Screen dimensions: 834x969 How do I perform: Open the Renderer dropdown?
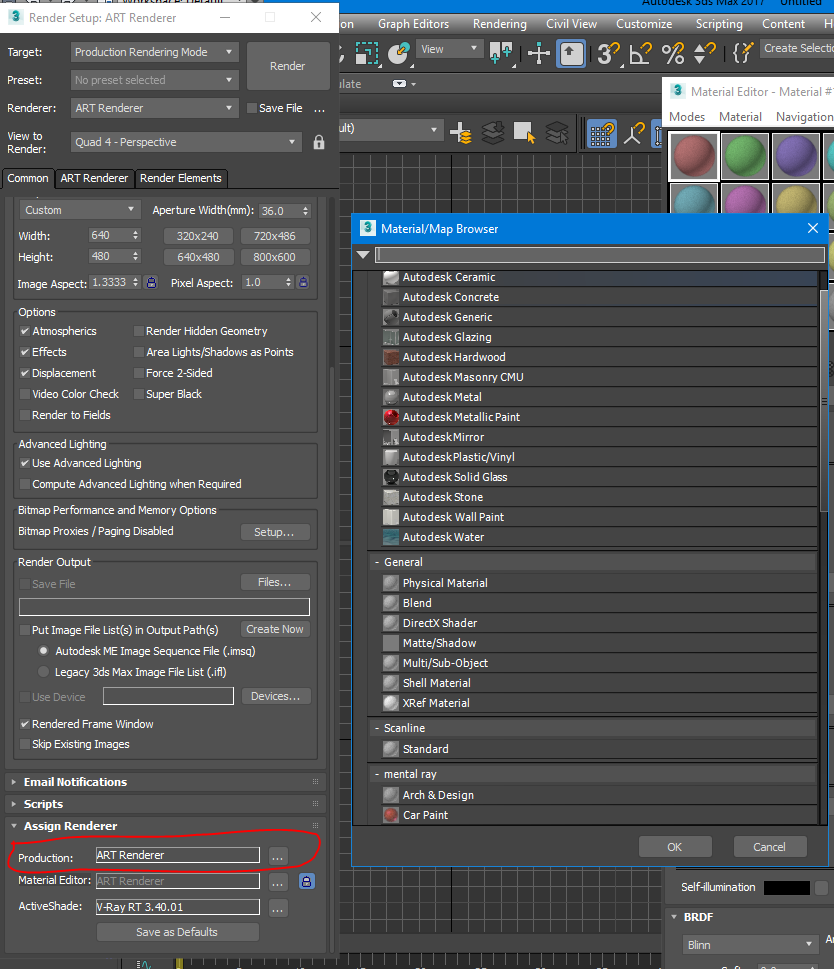point(154,108)
